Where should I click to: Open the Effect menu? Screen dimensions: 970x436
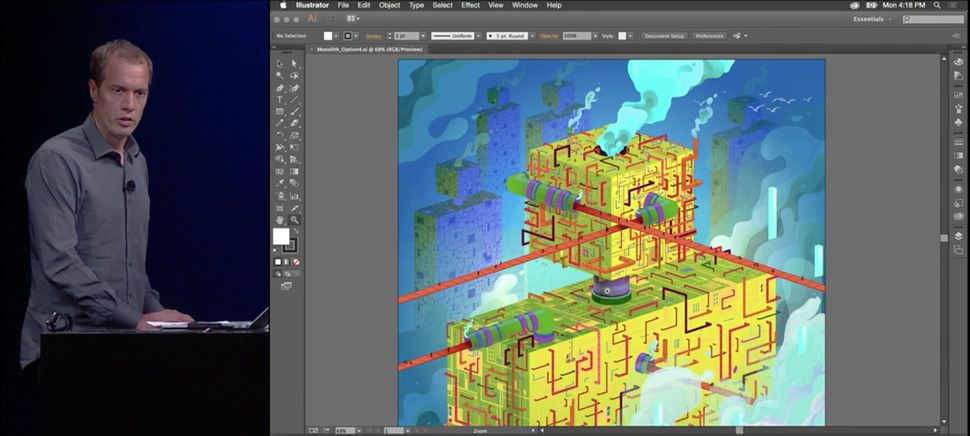[470, 5]
